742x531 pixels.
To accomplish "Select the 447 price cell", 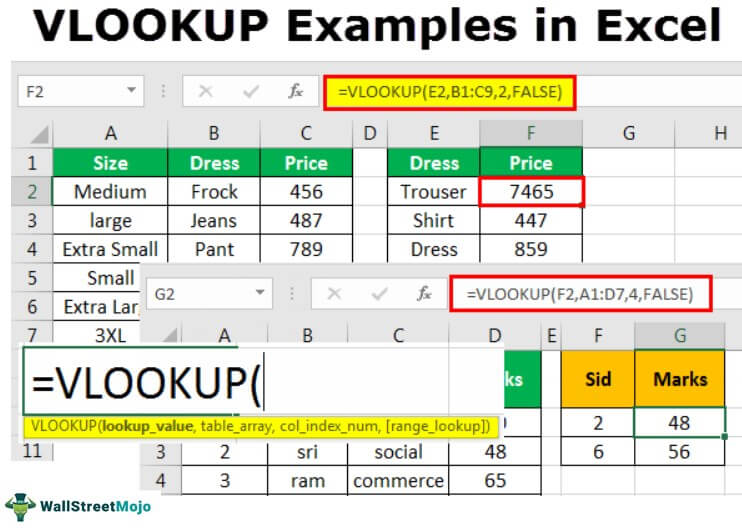I will pos(531,221).
